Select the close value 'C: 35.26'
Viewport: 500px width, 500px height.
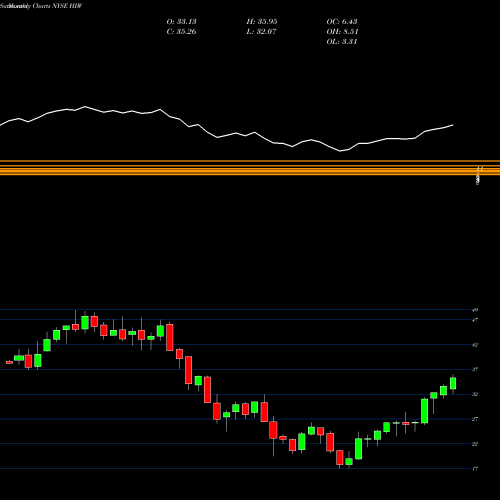(181, 32)
